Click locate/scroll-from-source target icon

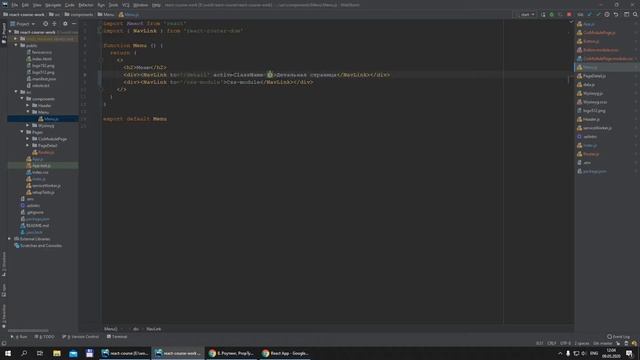click(x=45, y=24)
